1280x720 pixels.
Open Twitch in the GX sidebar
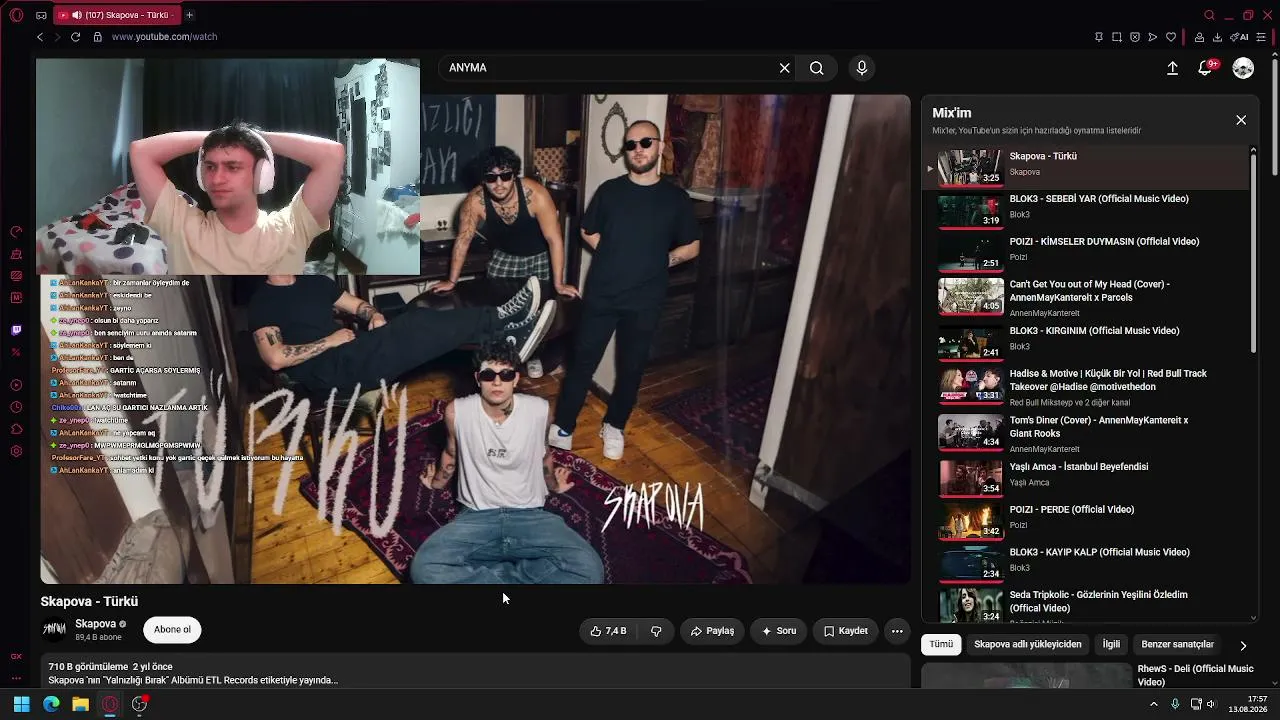[x=16, y=330]
